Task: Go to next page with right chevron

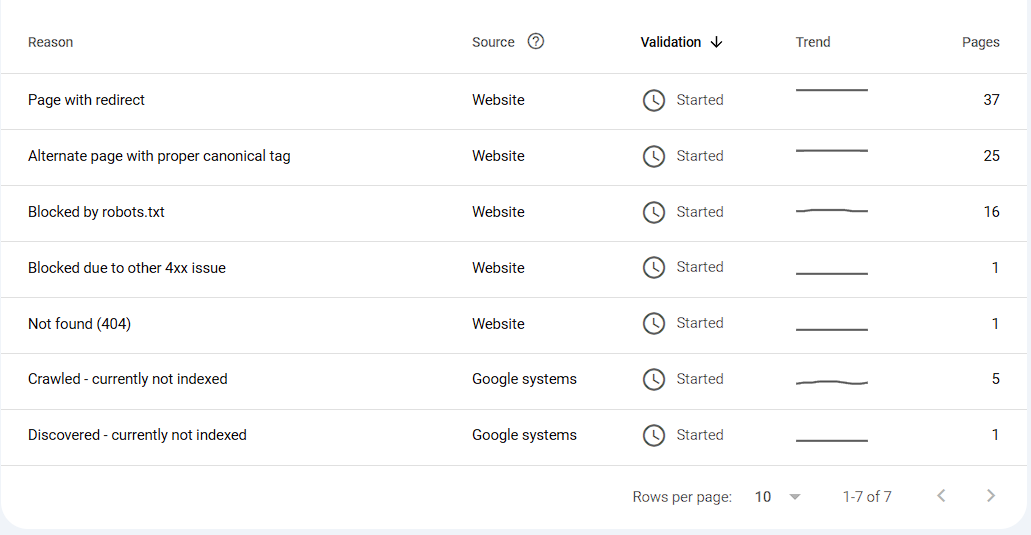Action: click(x=990, y=496)
